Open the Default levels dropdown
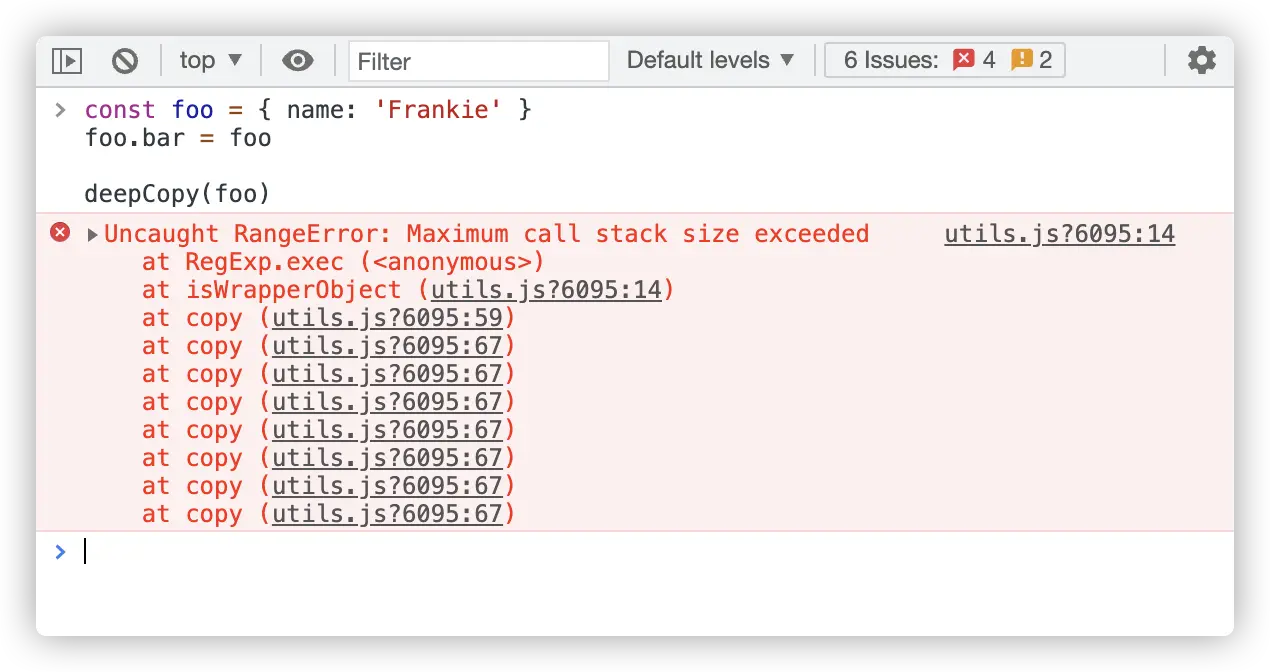The height and width of the screenshot is (672, 1270). pos(711,60)
